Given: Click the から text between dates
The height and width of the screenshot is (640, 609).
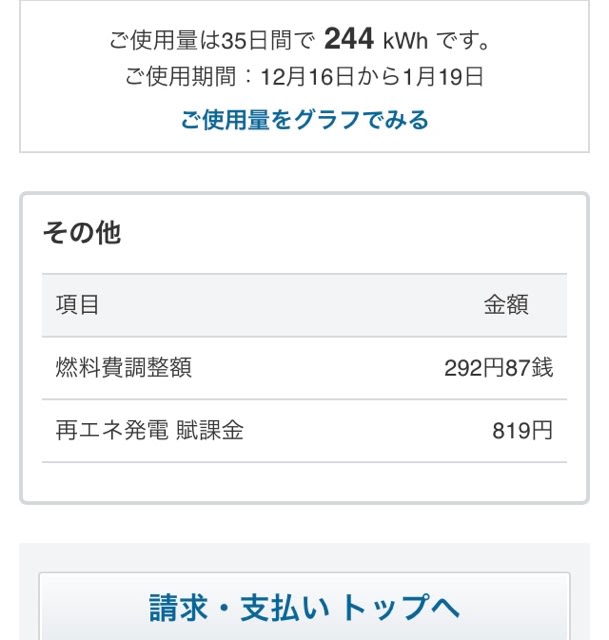Looking at the screenshot, I should click(x=378, y=76).
